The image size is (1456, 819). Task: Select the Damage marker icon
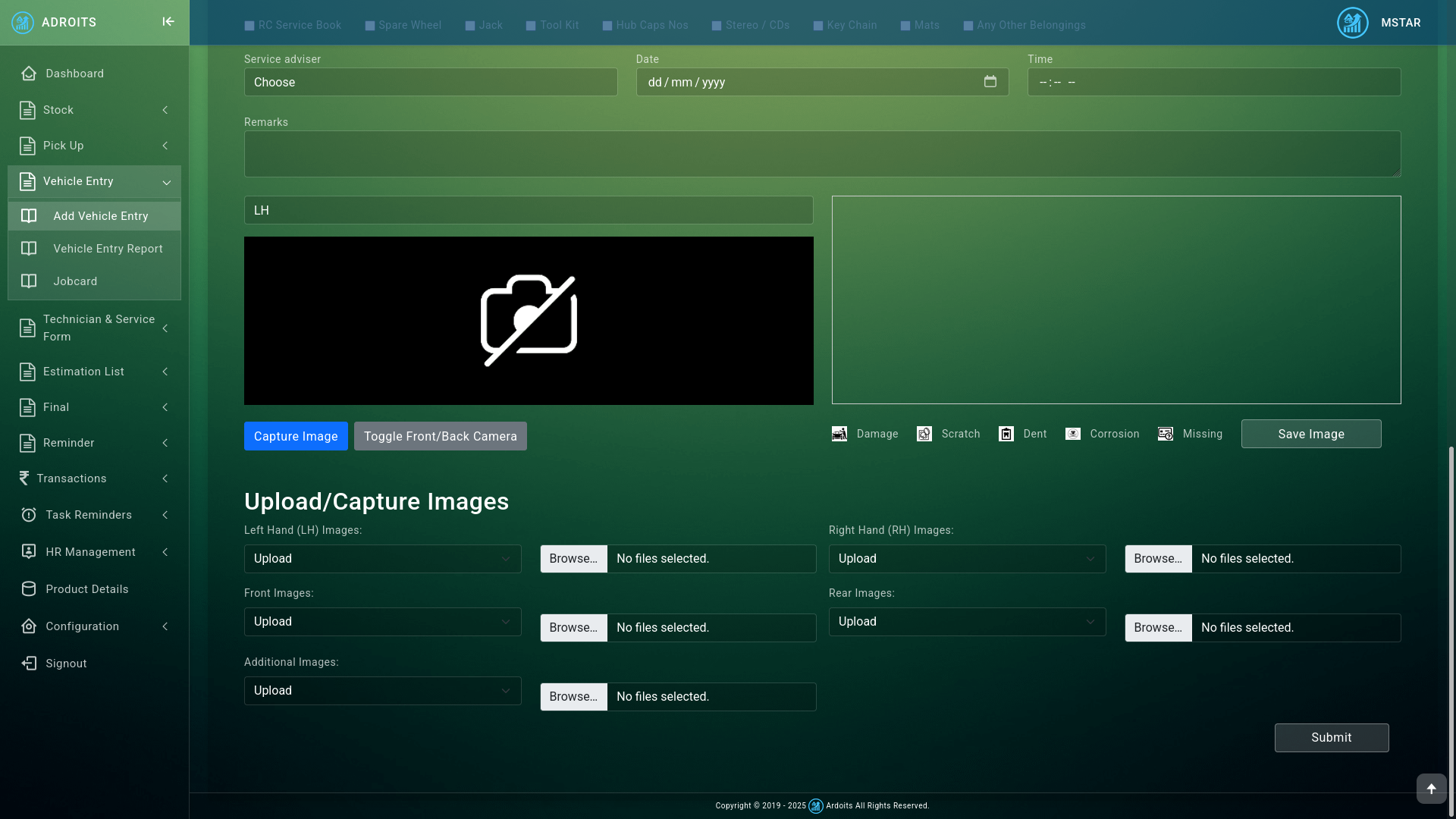(839, 434)
